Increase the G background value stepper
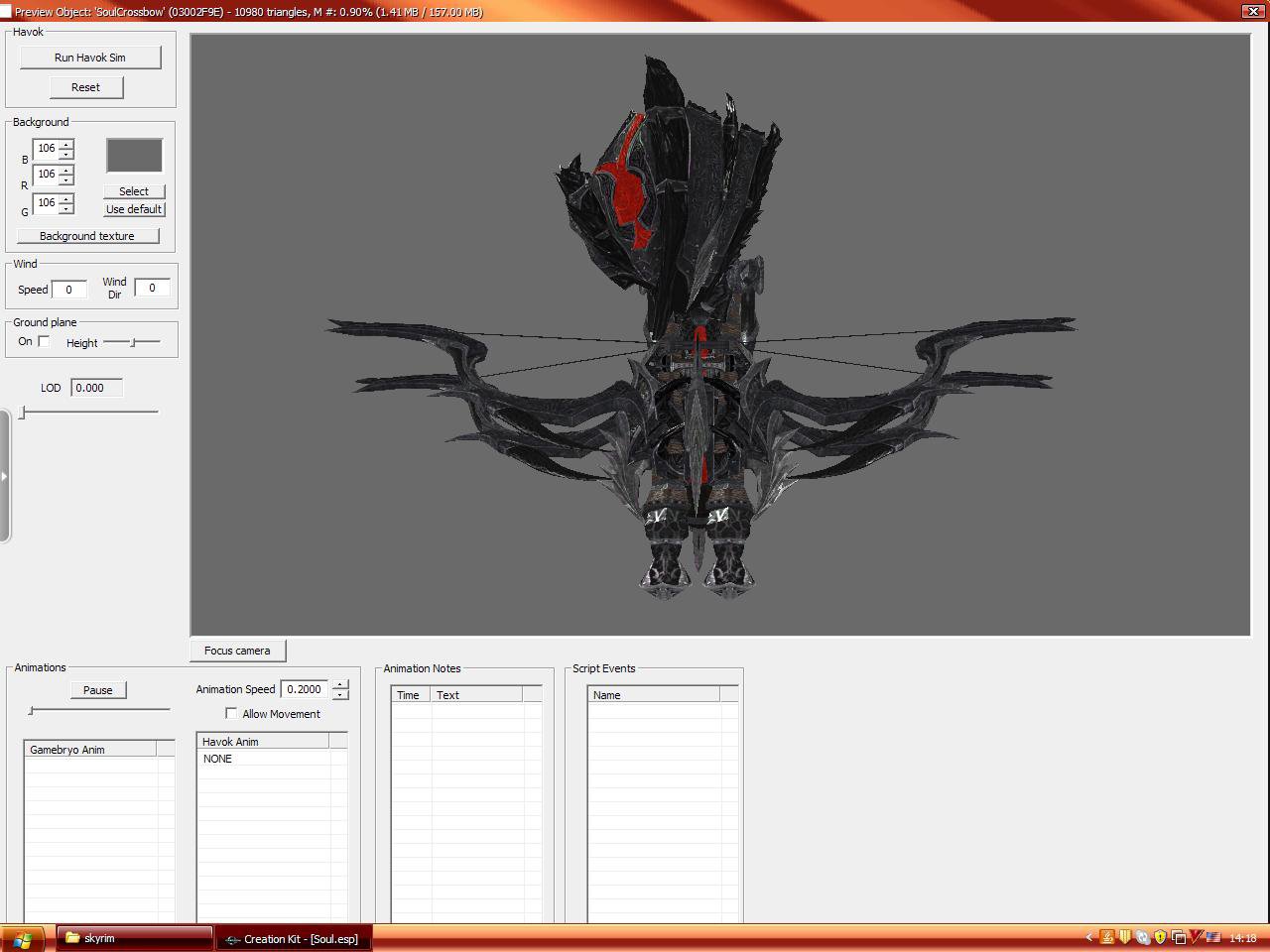The image size is (1270, 952). point(66,198)
